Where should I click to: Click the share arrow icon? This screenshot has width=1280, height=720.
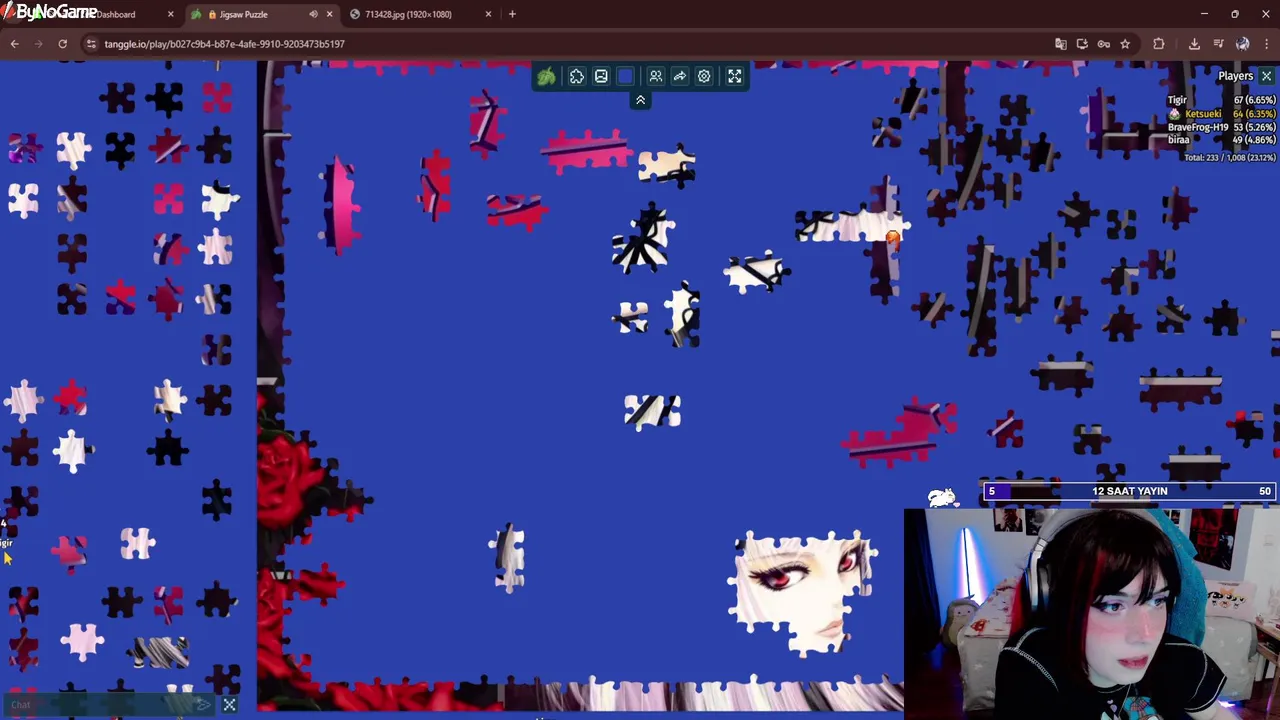680,77
